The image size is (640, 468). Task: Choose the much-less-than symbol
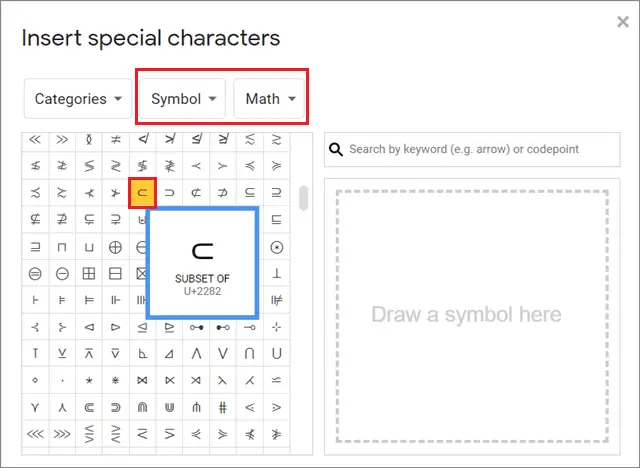35,140
